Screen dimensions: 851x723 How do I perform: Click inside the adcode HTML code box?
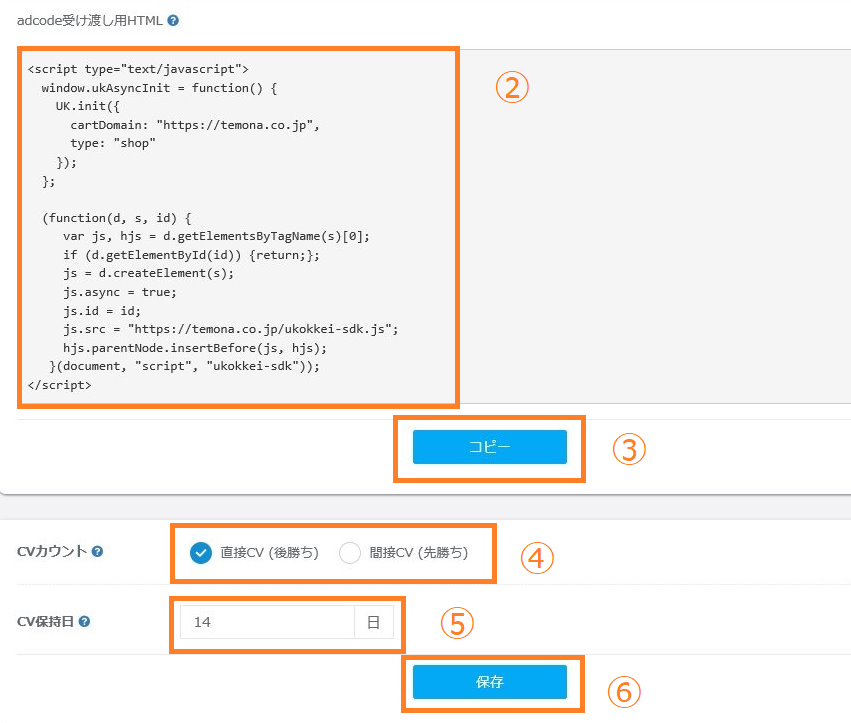434,226
